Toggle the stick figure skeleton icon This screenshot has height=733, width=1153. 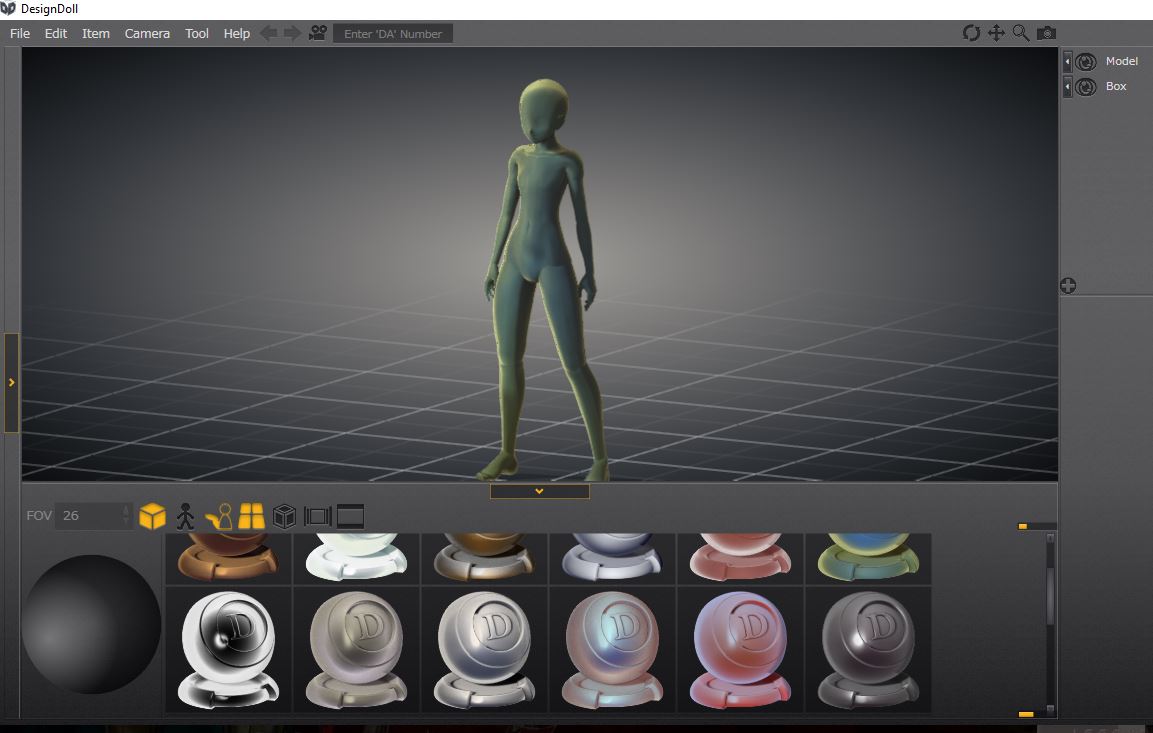coord(185,516)
